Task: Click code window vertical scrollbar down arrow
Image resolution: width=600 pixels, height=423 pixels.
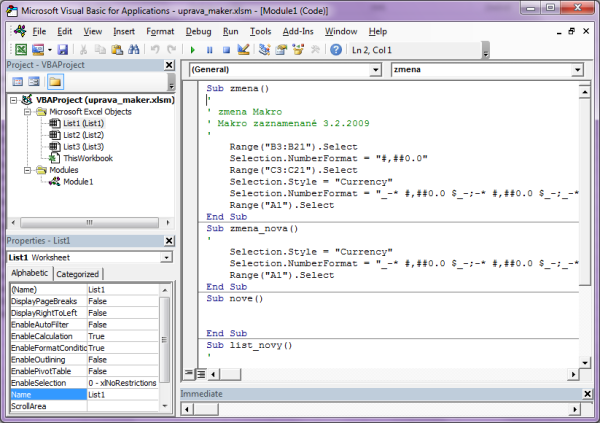Action: click(x=584, y=362)
